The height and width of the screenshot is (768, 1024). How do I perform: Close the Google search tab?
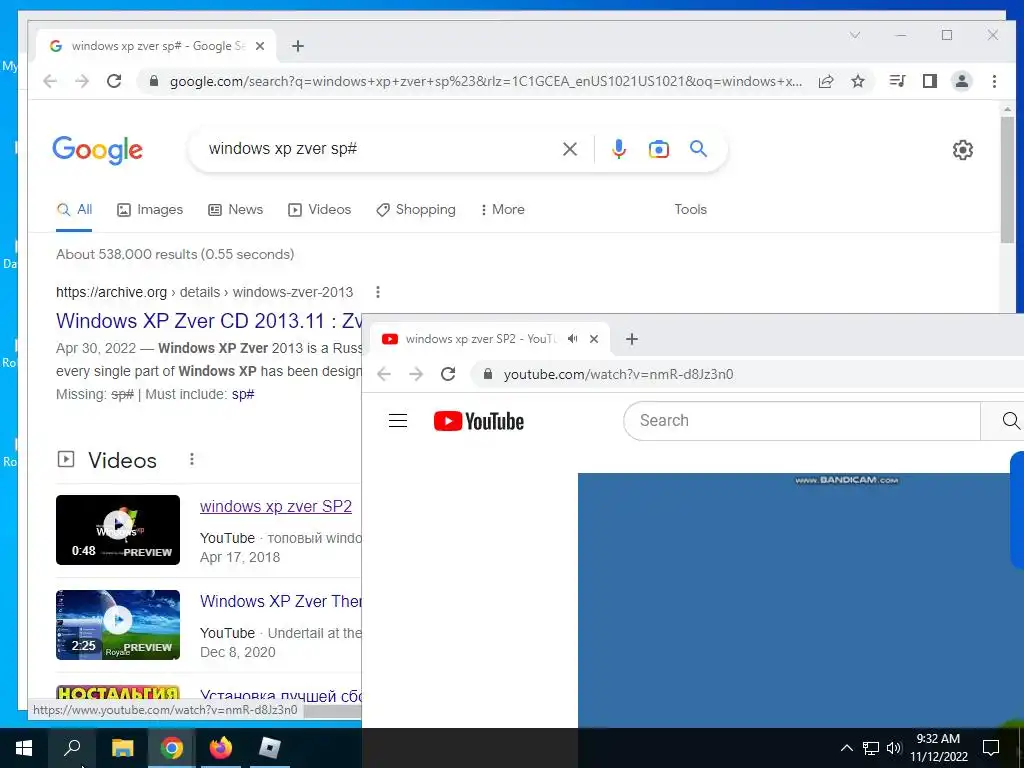tap(260, 46)
